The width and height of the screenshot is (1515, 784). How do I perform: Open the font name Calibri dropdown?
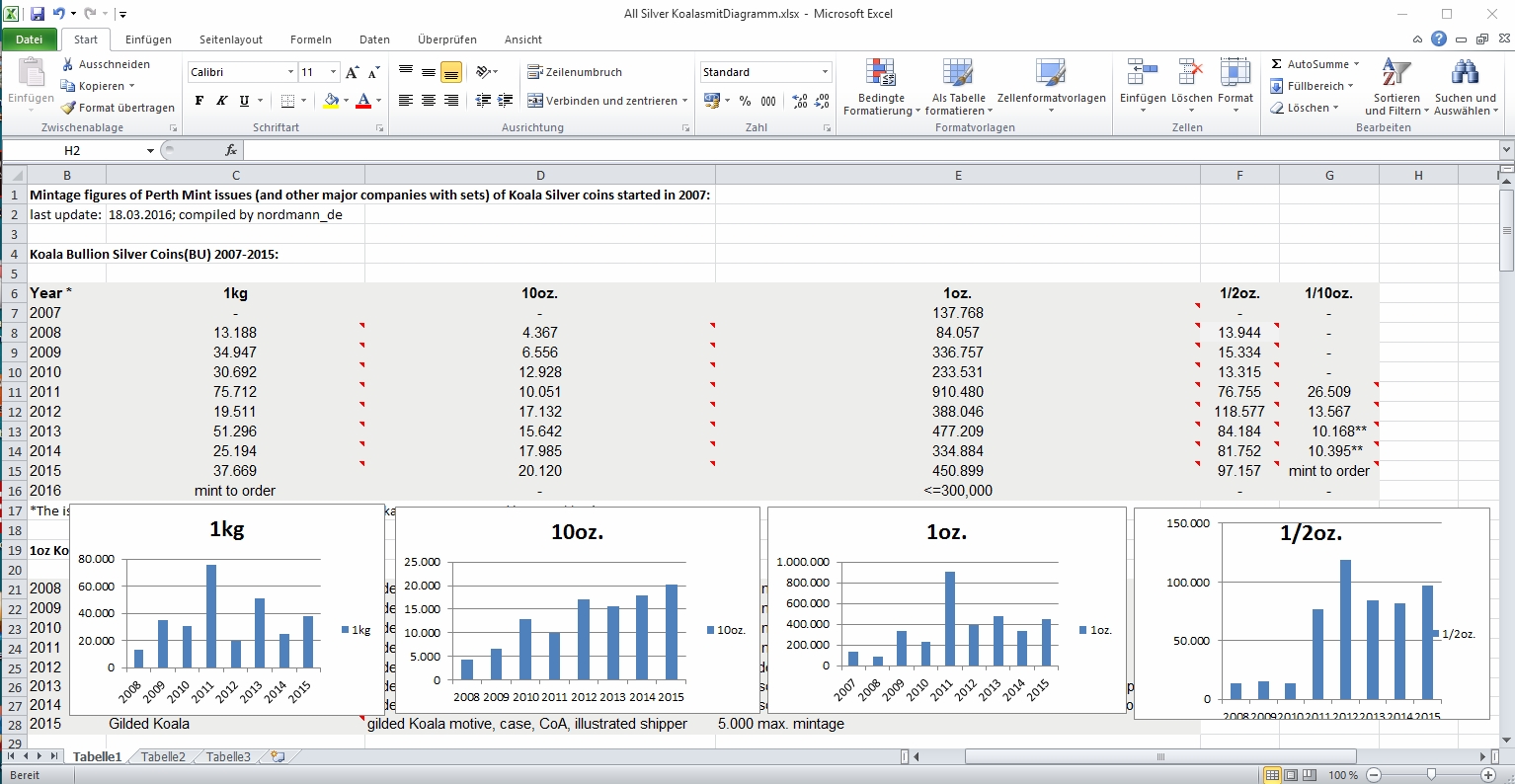(290, 72)
